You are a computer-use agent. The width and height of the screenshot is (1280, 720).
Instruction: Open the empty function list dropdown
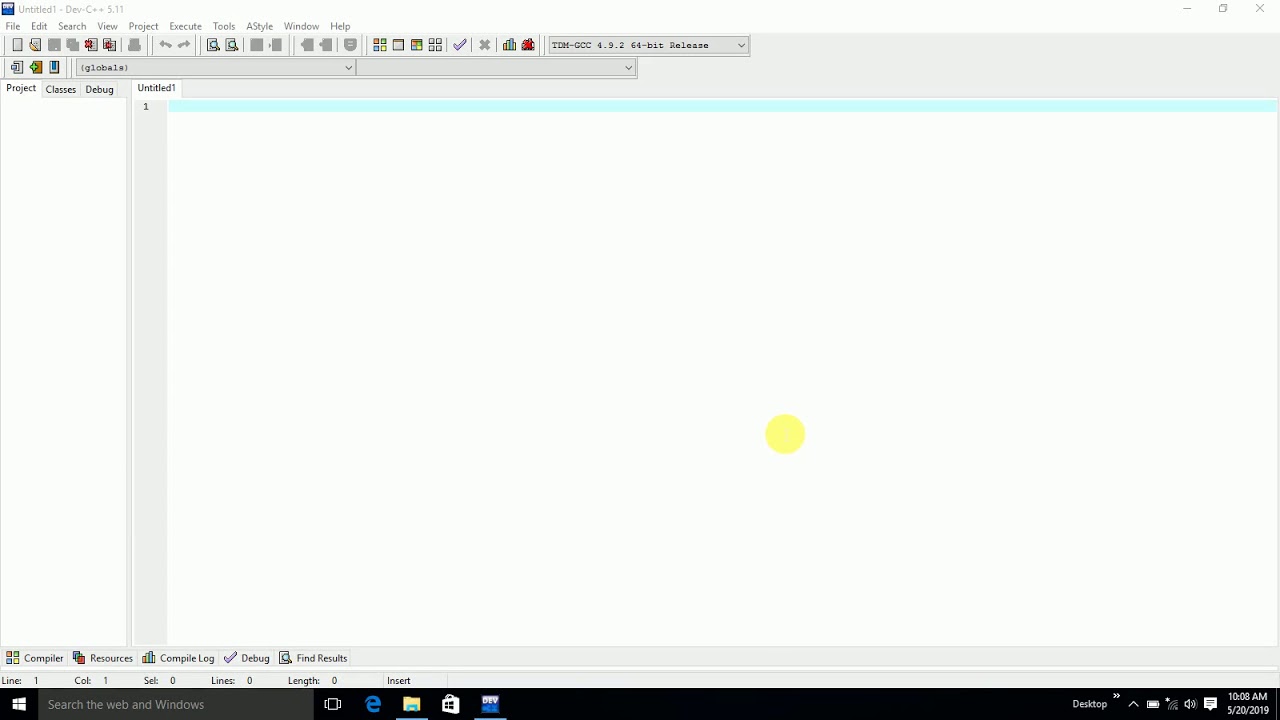(x=496, y=67)
